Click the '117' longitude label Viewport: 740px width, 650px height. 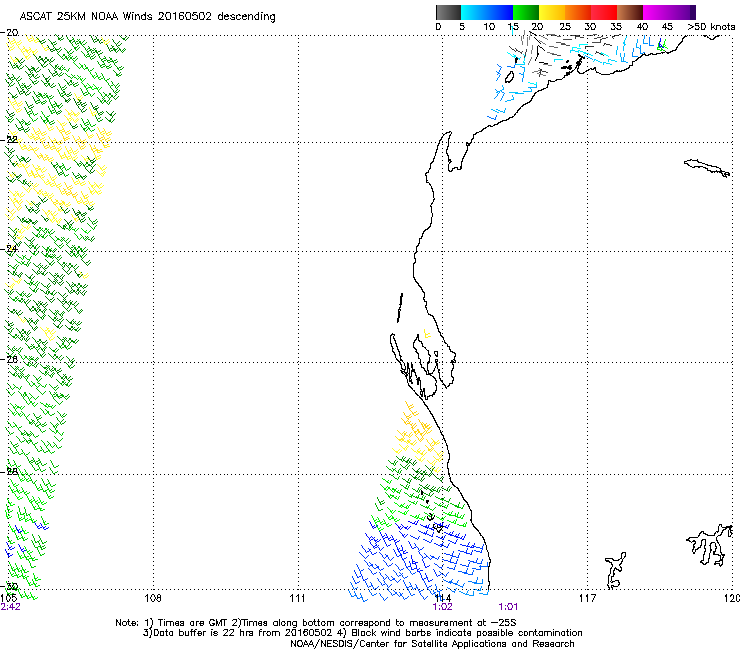pos(588,599)
